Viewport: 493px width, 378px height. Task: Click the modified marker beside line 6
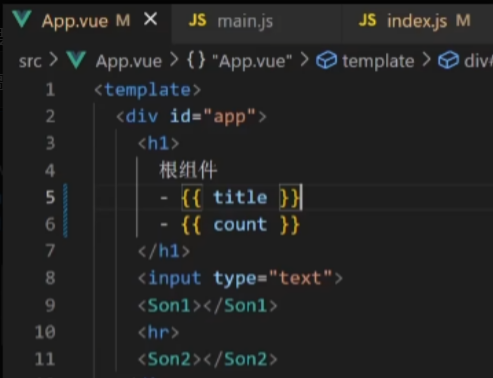(x=65, y=224)
